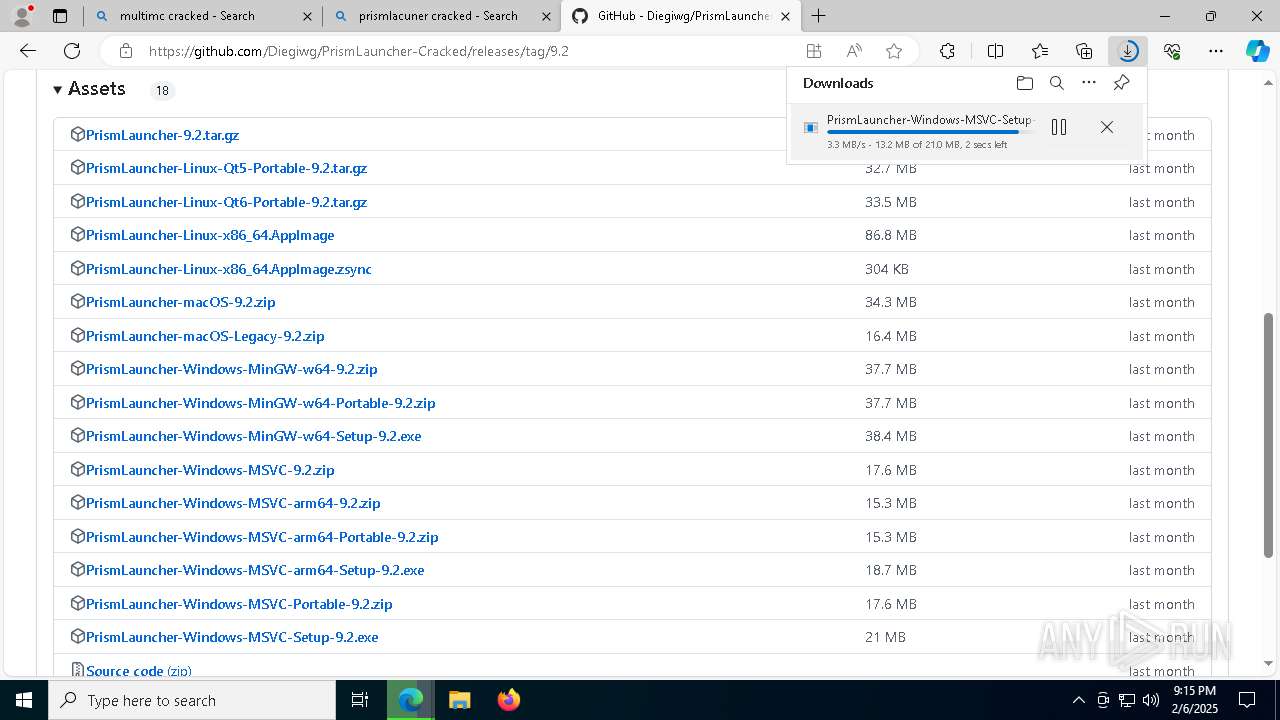Viewport: 1280px width, 720px height.
Task: Switch to multimc cracked Search tab
Action: [202, 16]
